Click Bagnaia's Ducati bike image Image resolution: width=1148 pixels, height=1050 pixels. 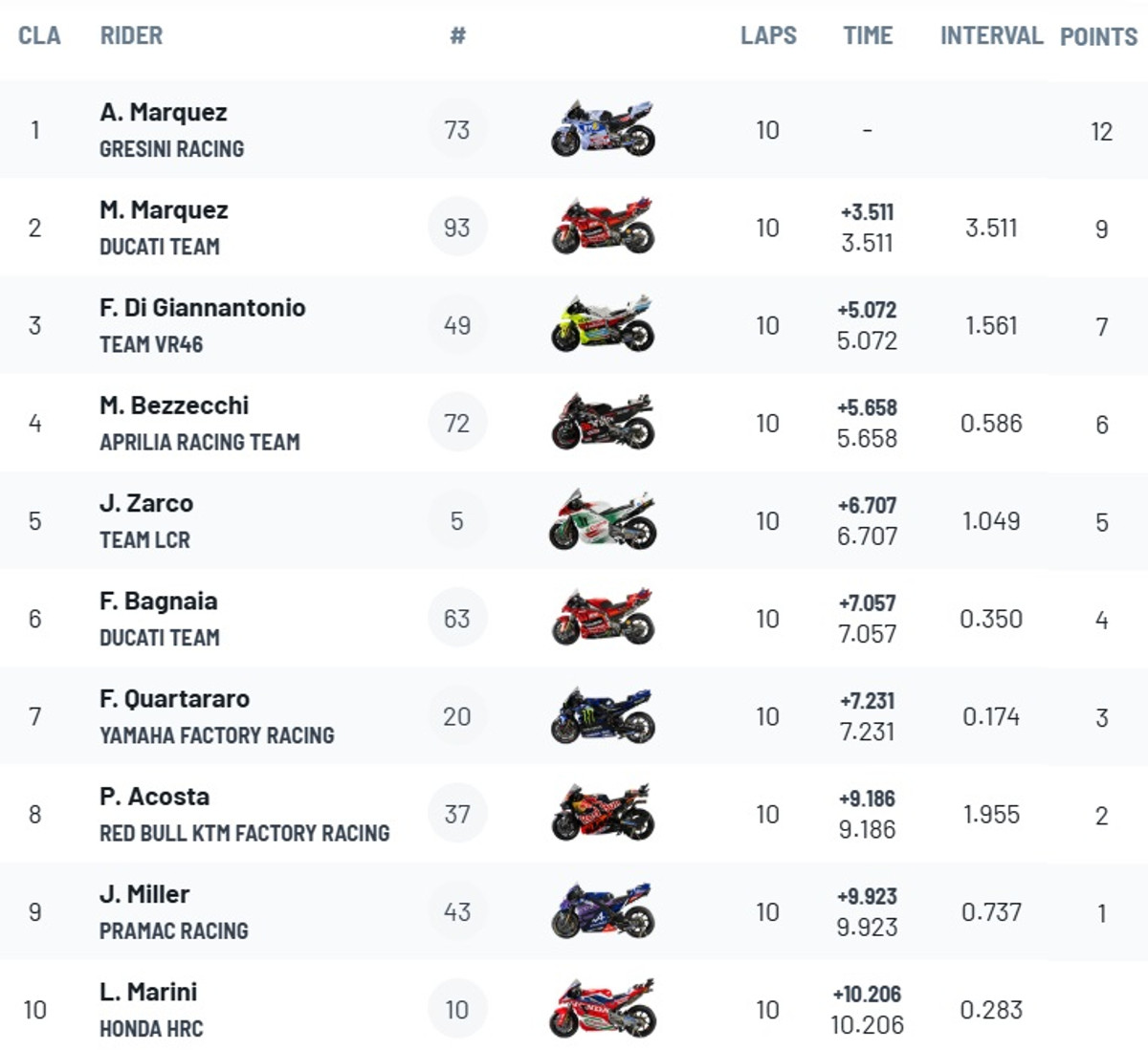pyautogui.click(x=603, y=618)
